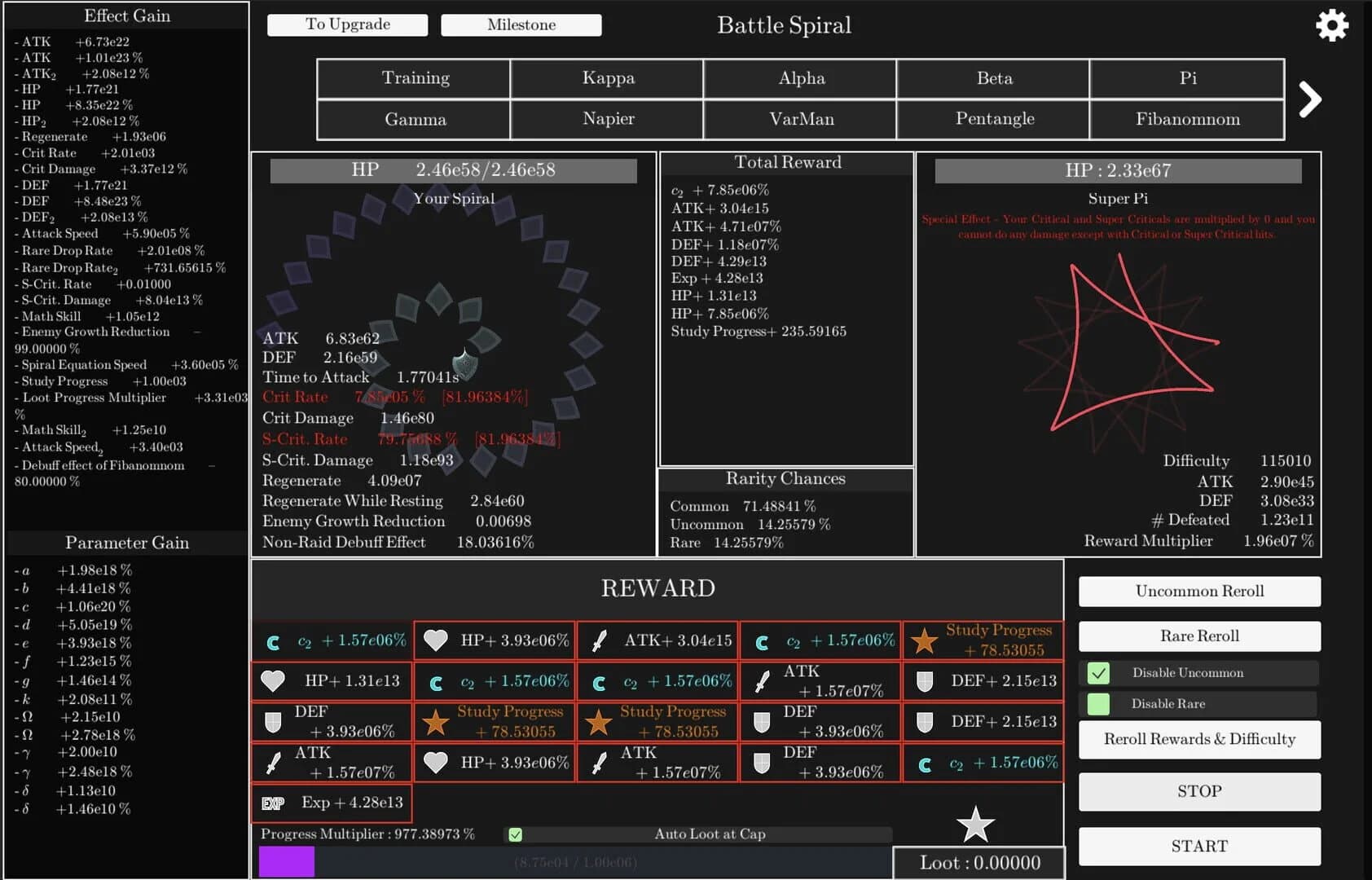Click the large star next to Loot counter
Image resolution: width=1372 pixels, height=880 pixels.
pyautogui.click(x=975, y=824)
